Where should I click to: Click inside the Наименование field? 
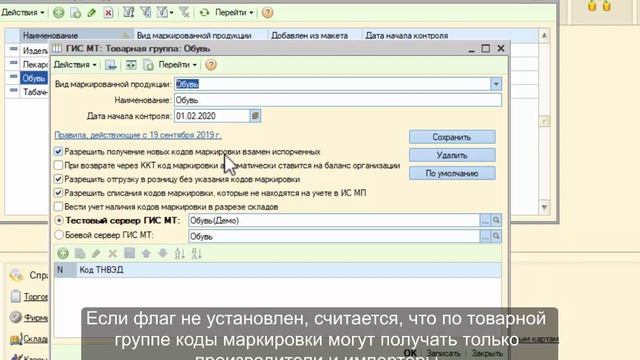(338, 100)
